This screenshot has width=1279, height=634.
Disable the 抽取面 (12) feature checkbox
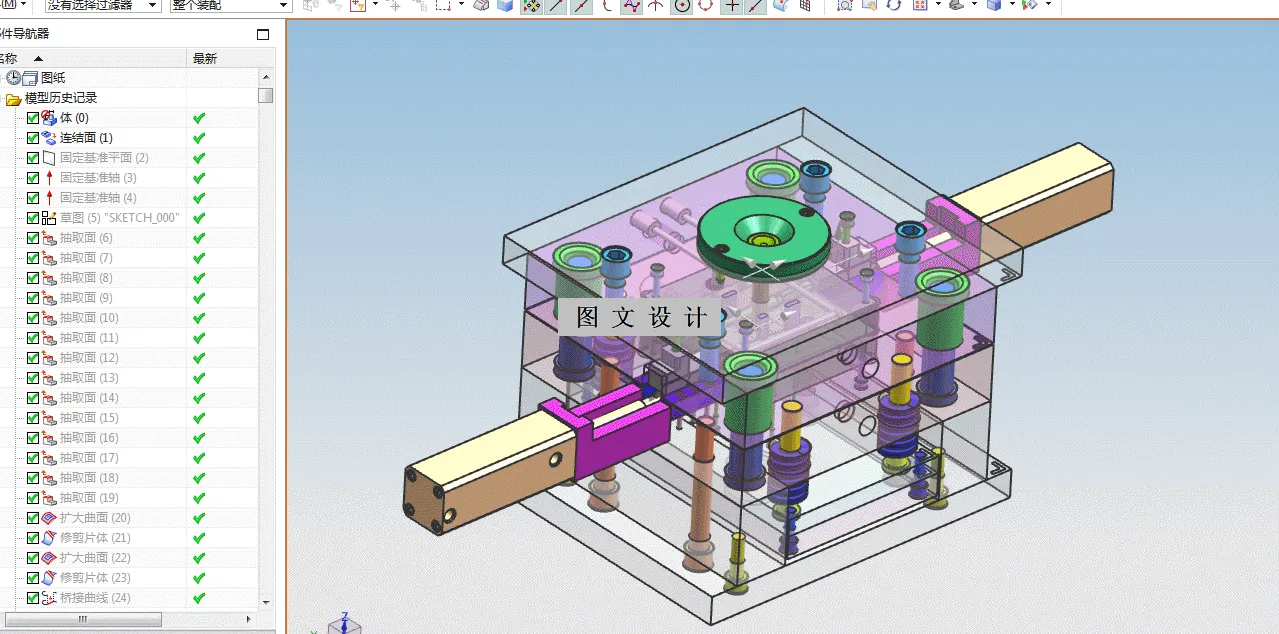pos(33,357)
